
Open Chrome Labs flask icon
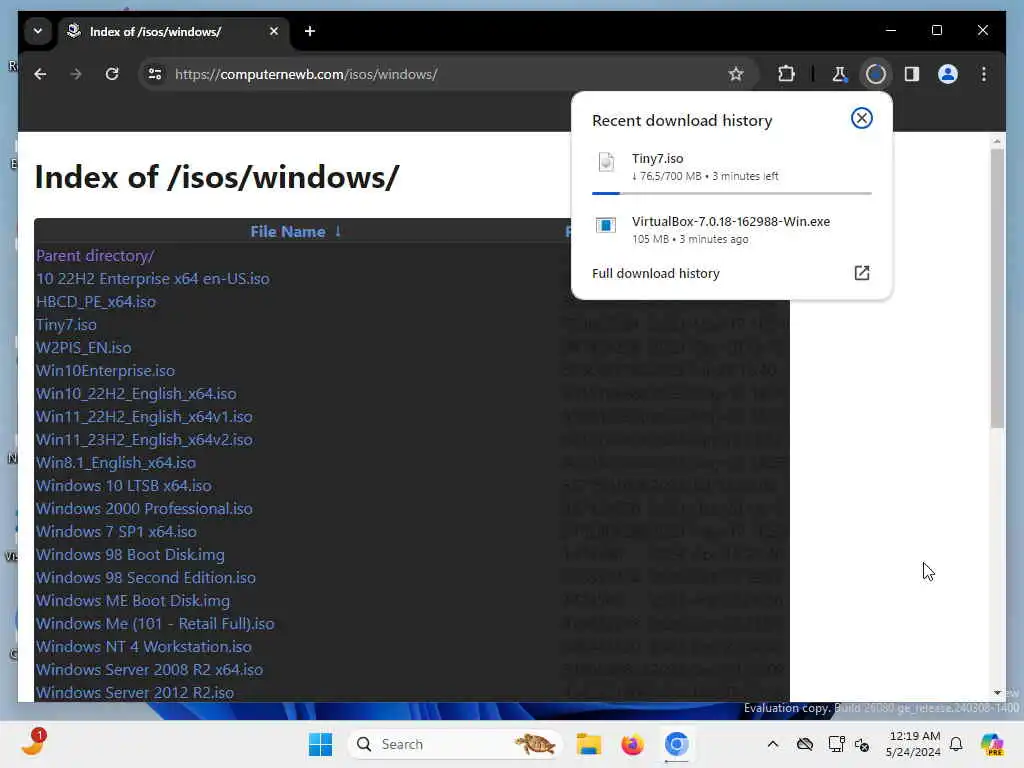(x=839, y=74)
